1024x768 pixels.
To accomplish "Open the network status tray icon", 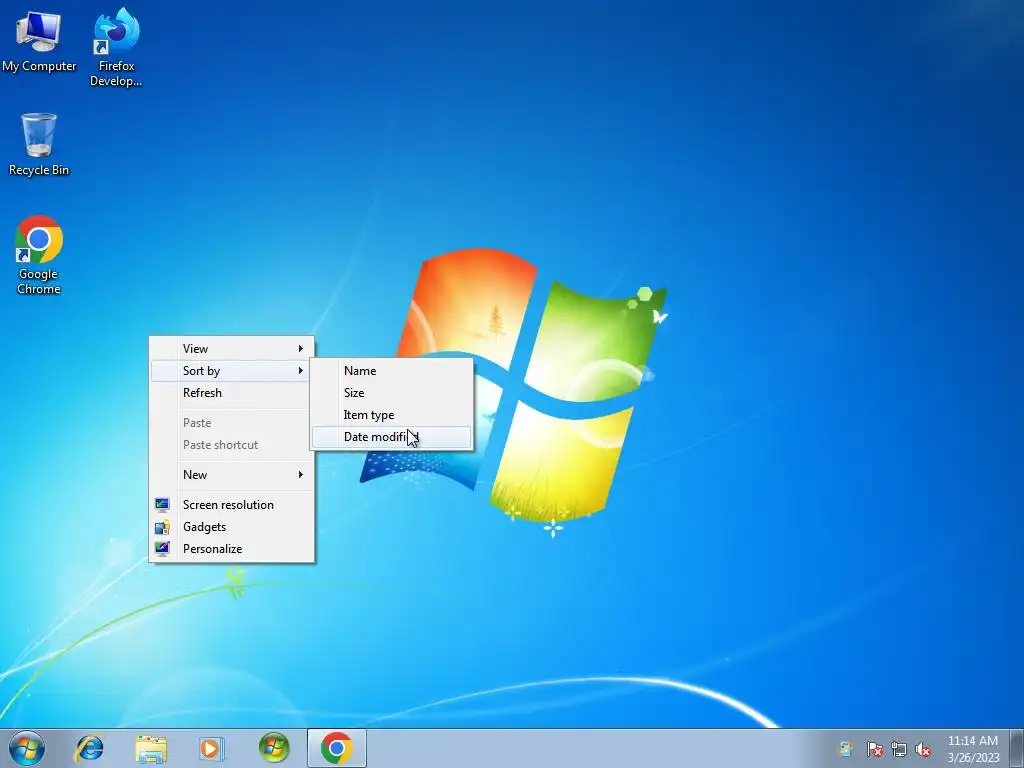I will [x=899, y=749].
